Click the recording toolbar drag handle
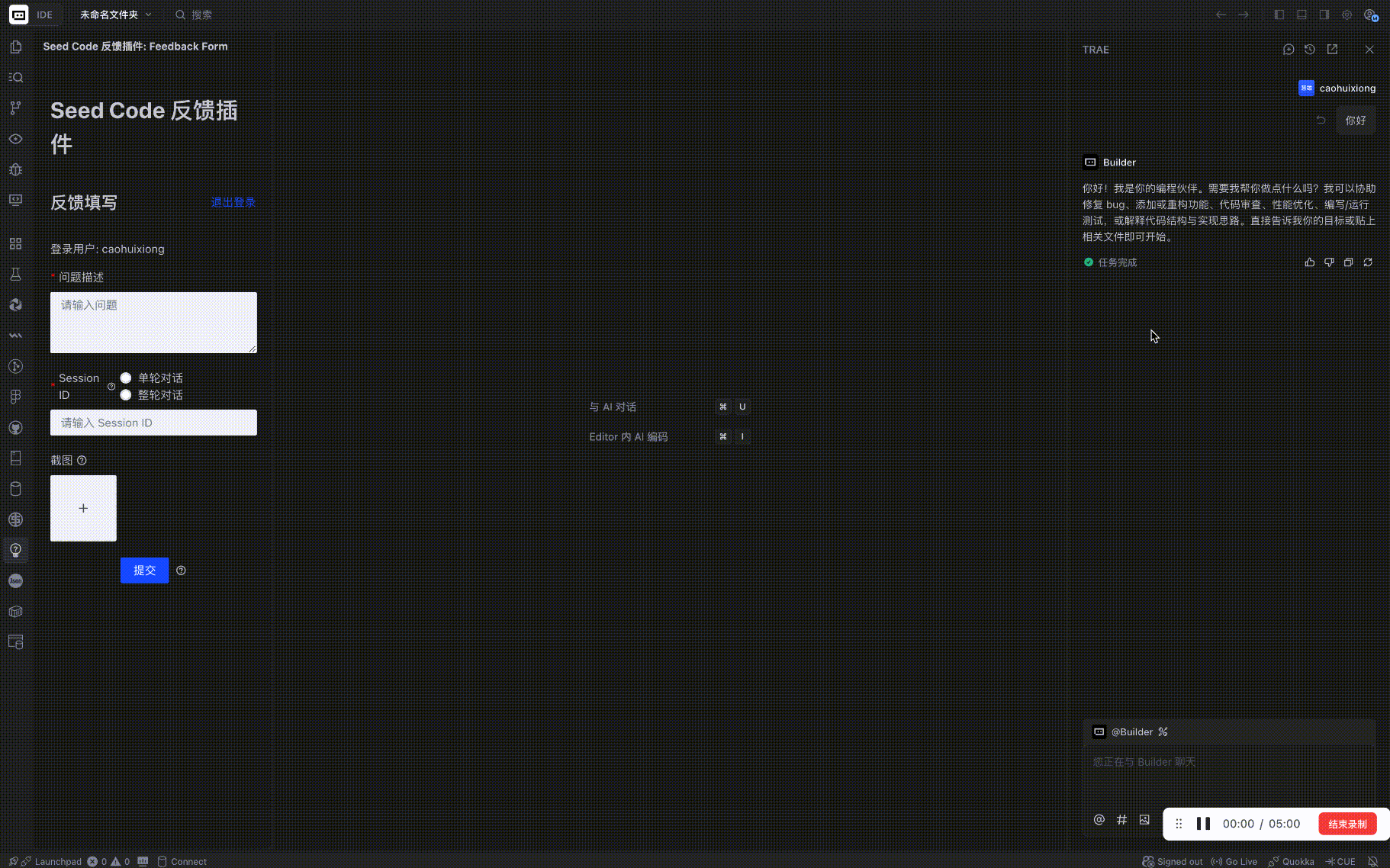The image size is (1390, 868). pos(1179,824)
